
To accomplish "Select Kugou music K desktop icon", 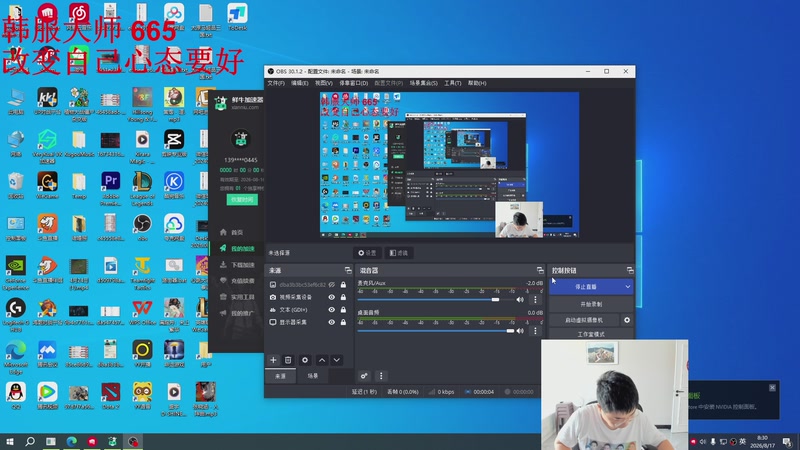I will pyautogui.click(x=173, y=185).
